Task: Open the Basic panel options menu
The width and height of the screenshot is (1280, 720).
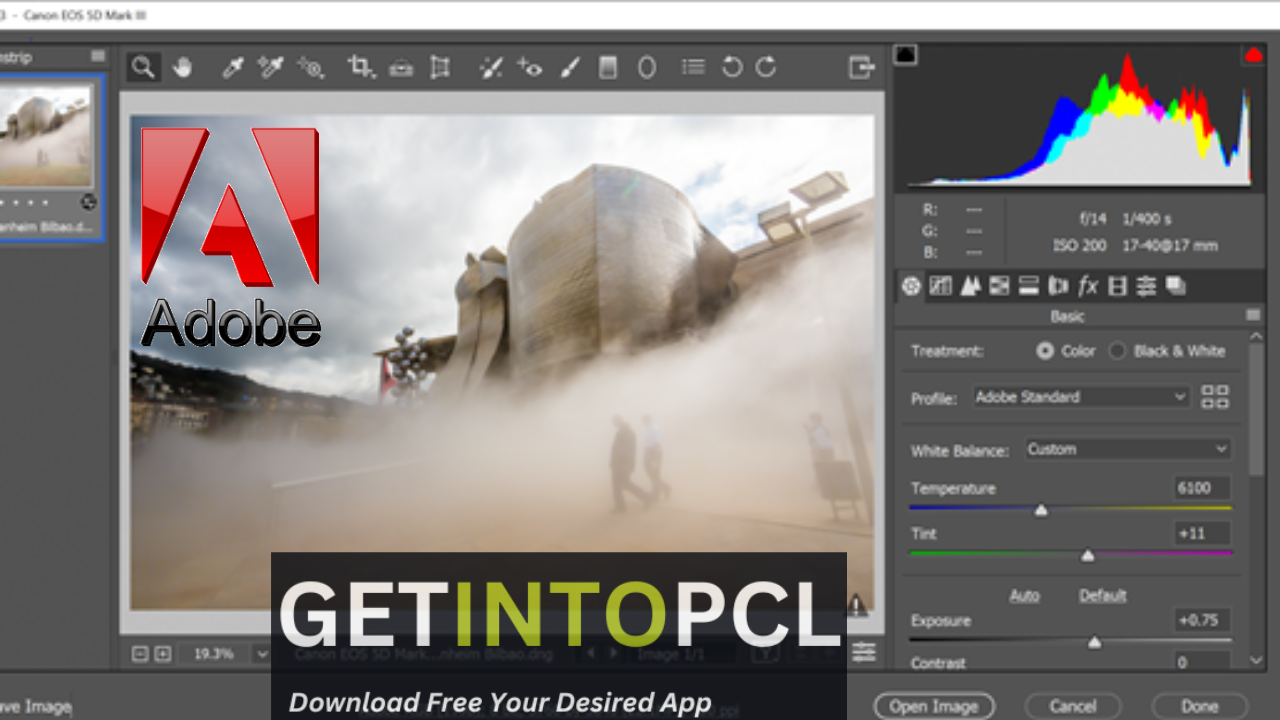Action: click(1253, 316)
